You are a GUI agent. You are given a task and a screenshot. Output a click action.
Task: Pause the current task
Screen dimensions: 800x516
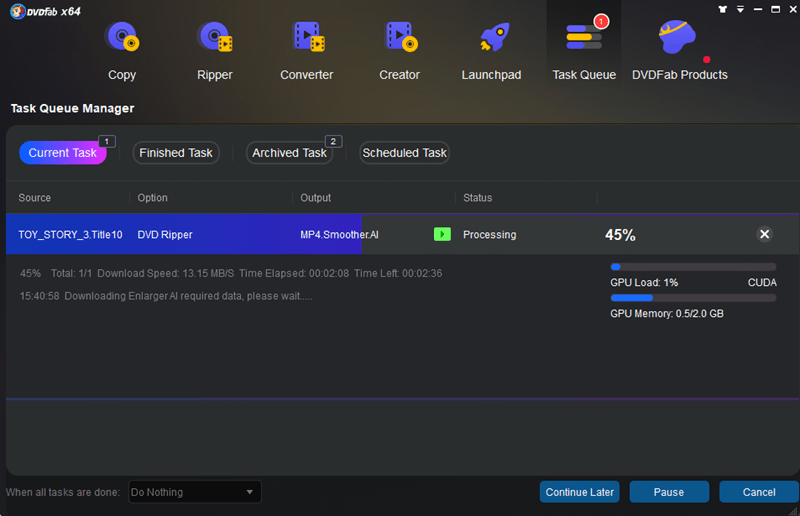(x=669, y=492)
